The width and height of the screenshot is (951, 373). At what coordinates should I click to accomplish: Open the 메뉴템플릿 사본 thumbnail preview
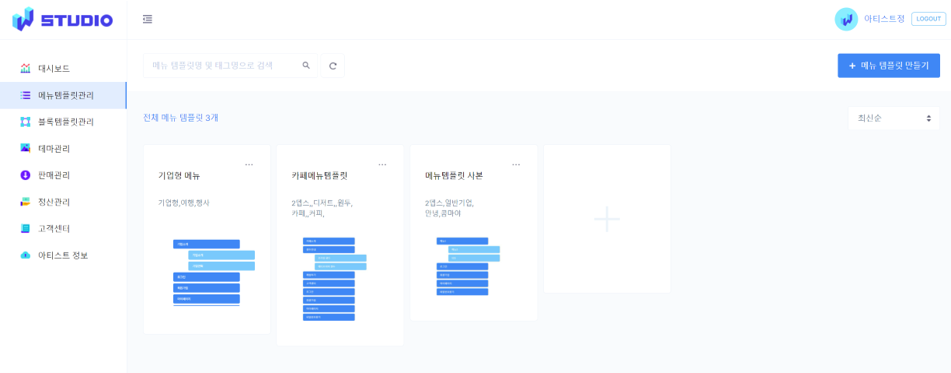click(468, 266)
